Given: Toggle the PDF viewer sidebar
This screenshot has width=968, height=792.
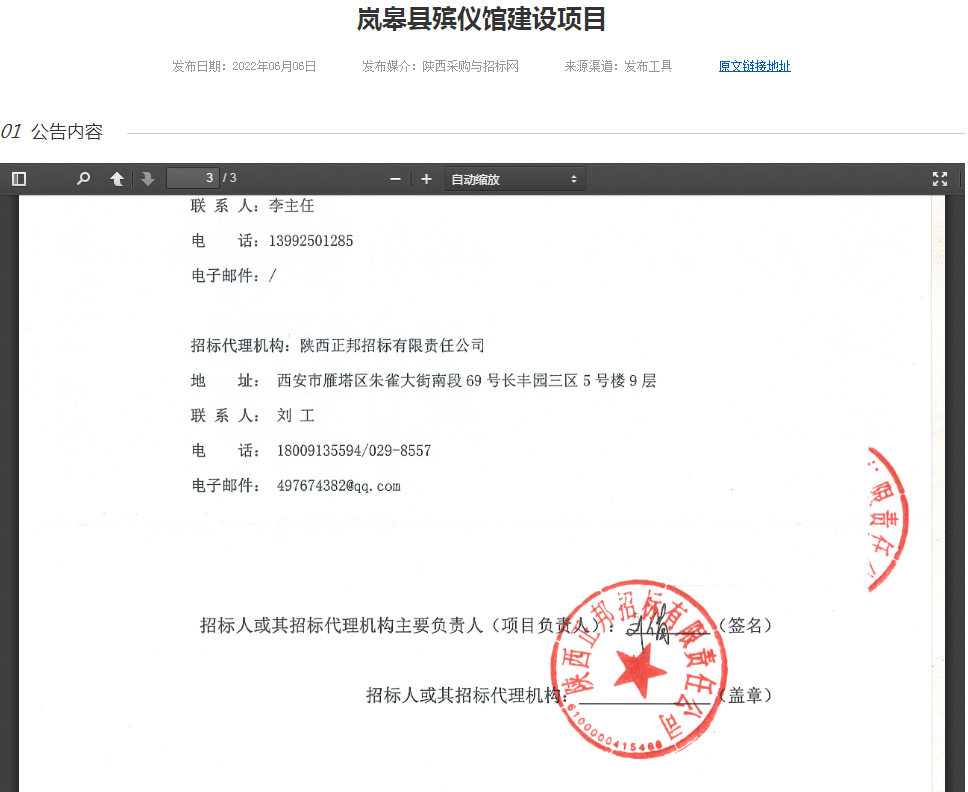Looking at the screenshot, I should pyautogui.click(x=19, y=179).
